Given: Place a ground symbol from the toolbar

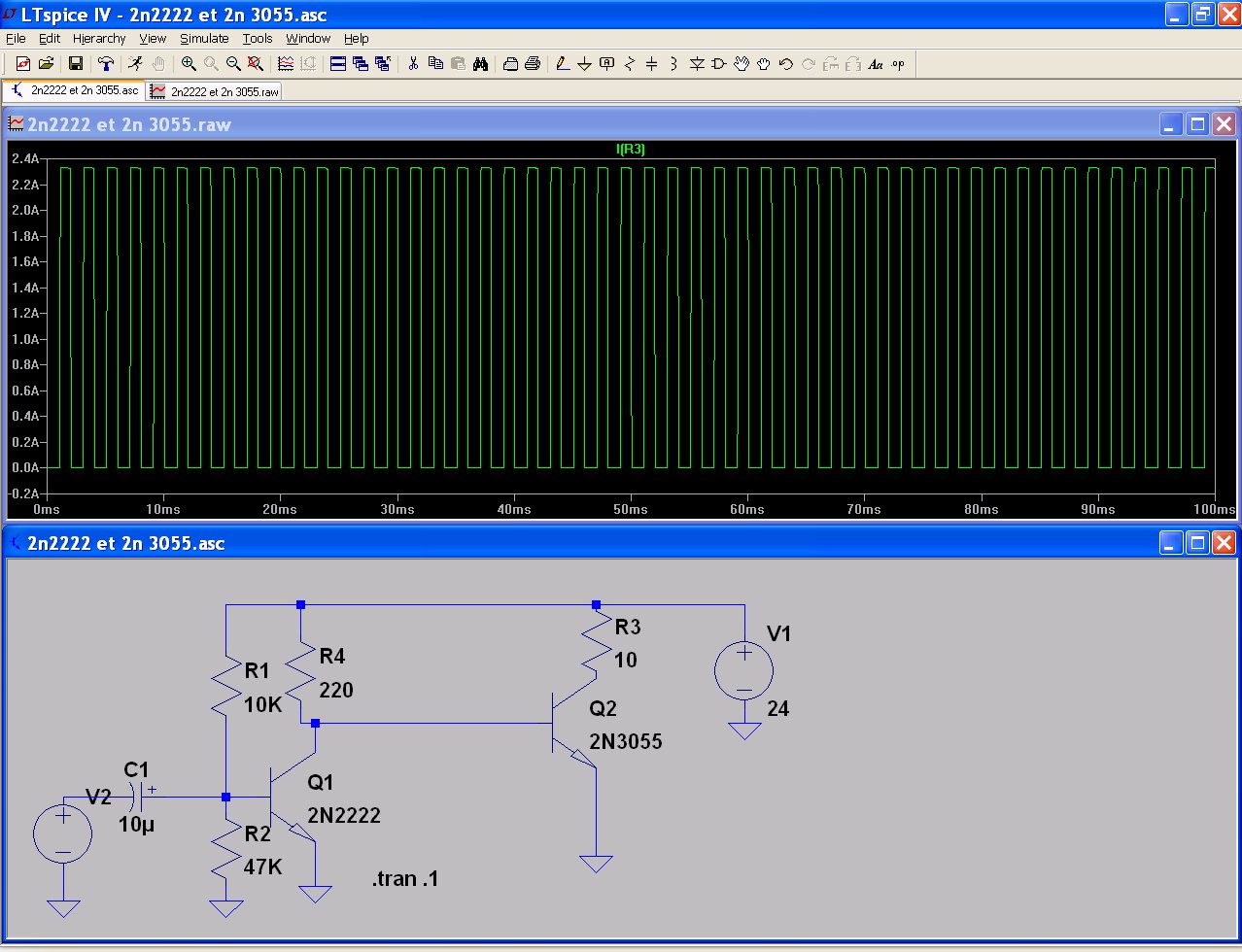Looking at the screenshot, I should pyautogui.click(x=584, y=64).
